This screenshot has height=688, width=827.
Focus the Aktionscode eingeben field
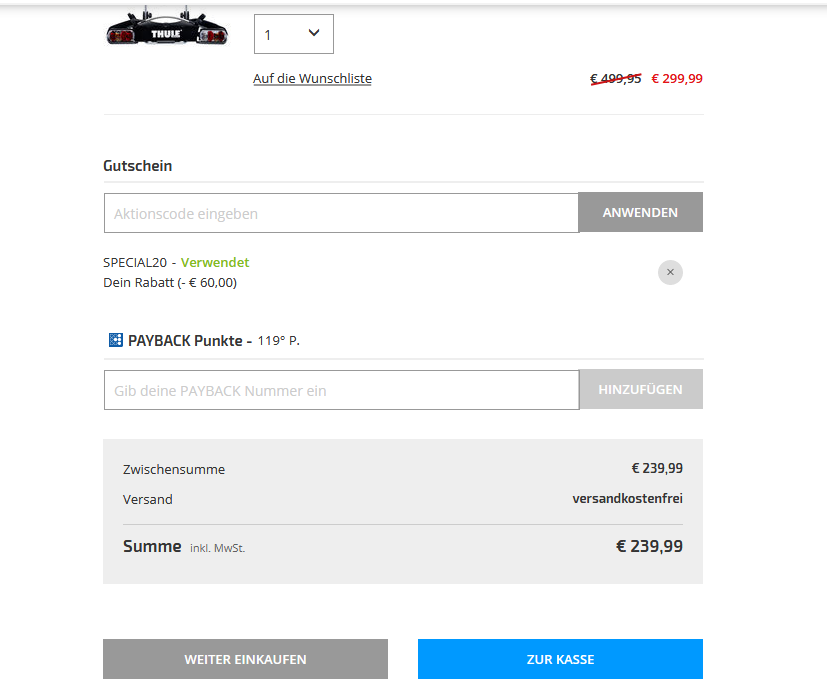pyautogui.click(x=341, y=213)
